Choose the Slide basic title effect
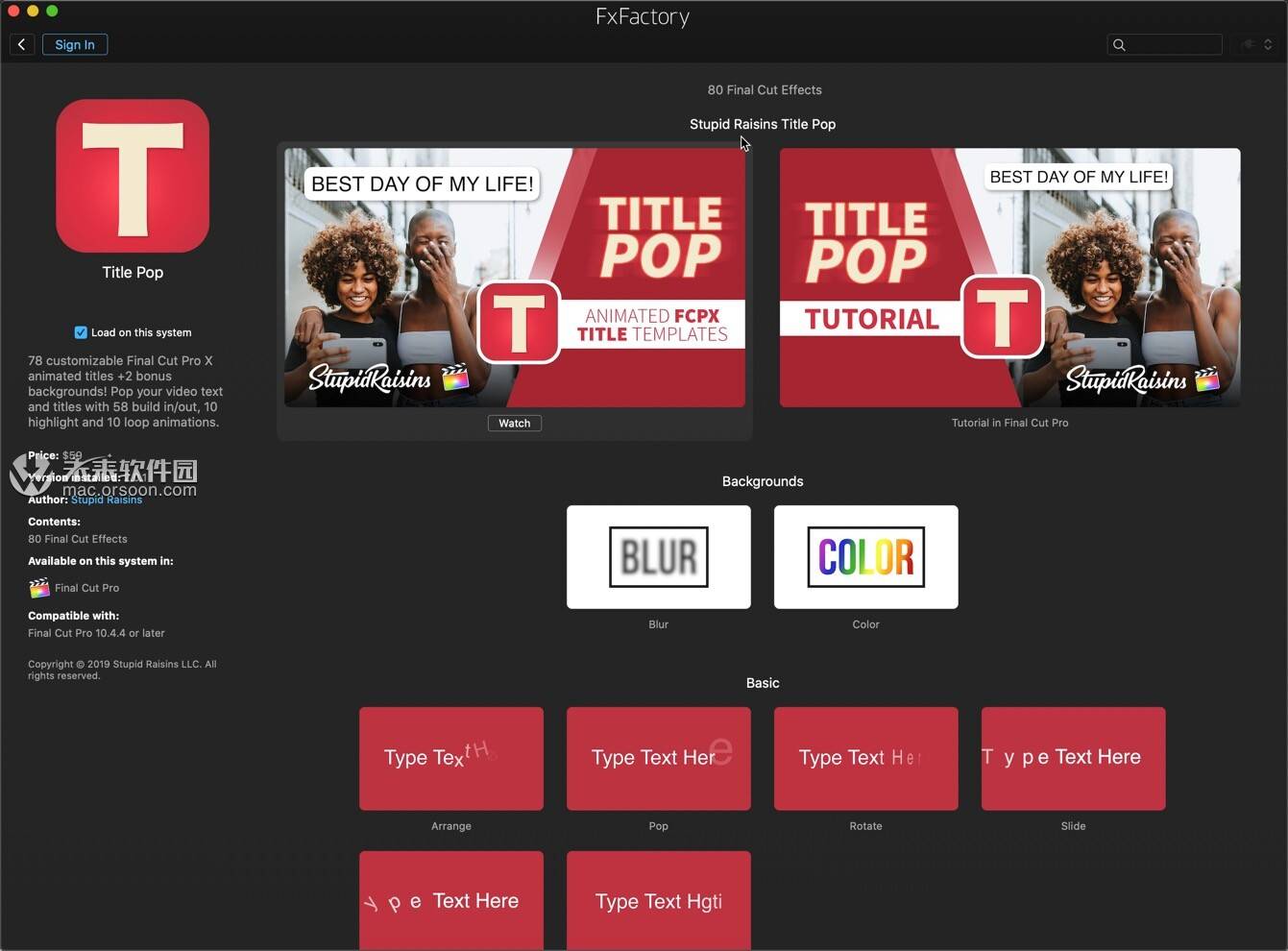The width and height of the screenshot is (1288, 951). [1074, 759]
